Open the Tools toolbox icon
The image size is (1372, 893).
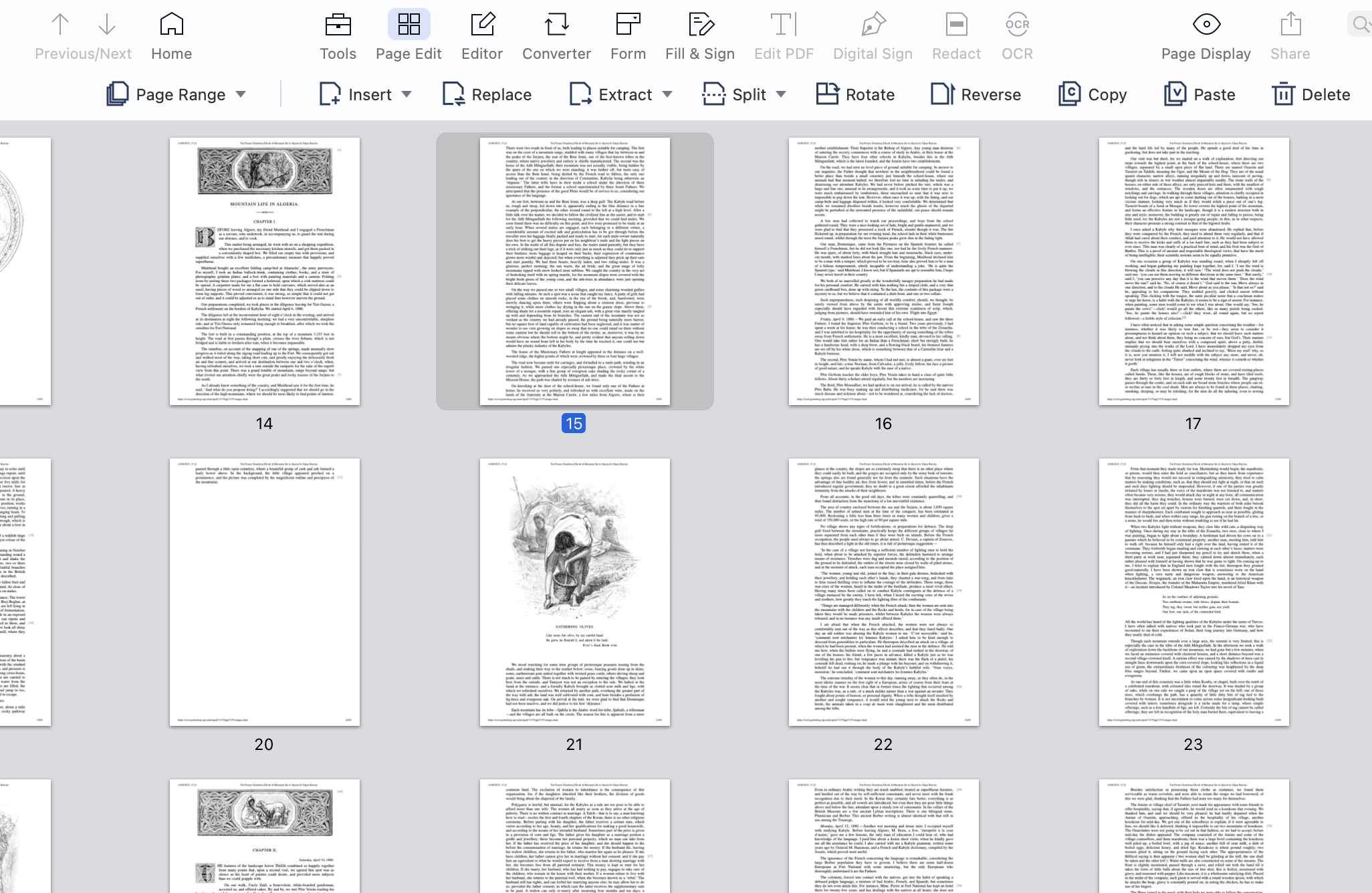click(x=338, y=25)
